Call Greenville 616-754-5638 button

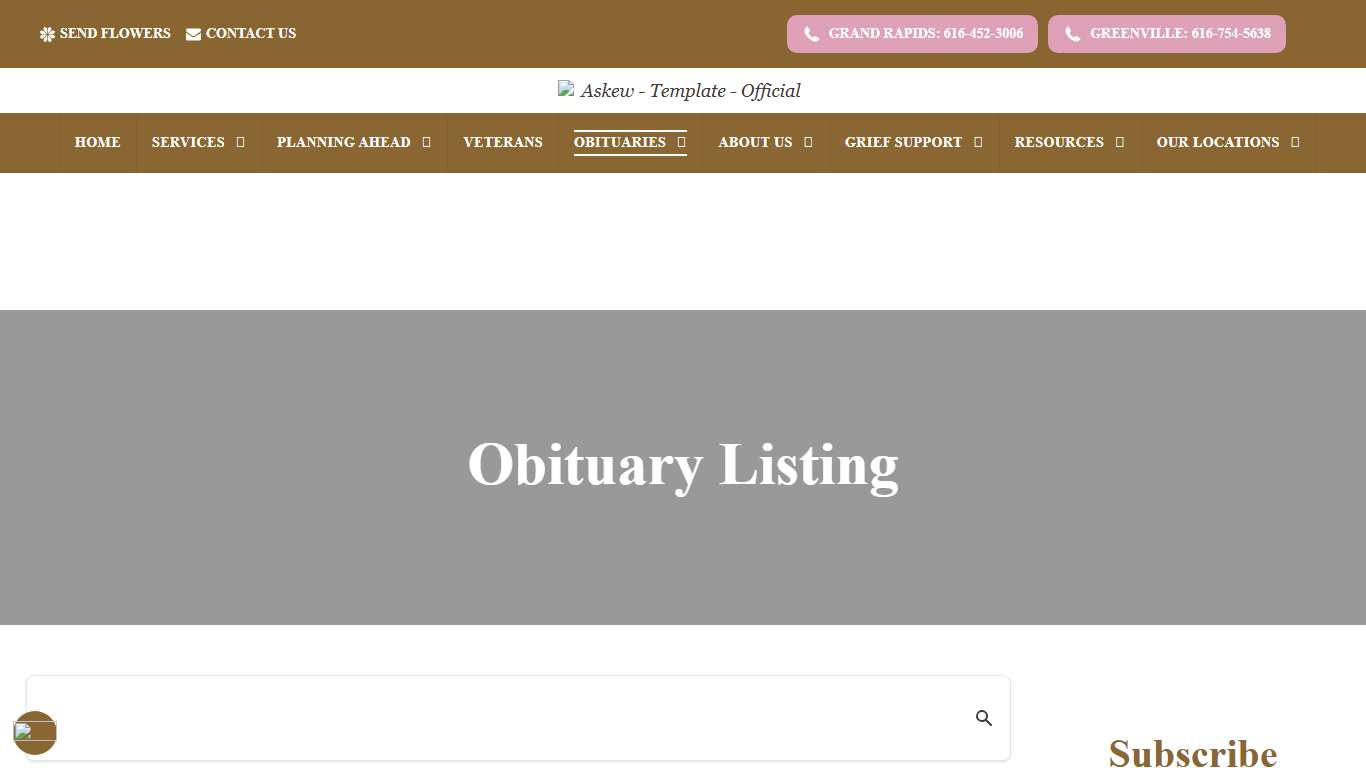[1166, 33]
